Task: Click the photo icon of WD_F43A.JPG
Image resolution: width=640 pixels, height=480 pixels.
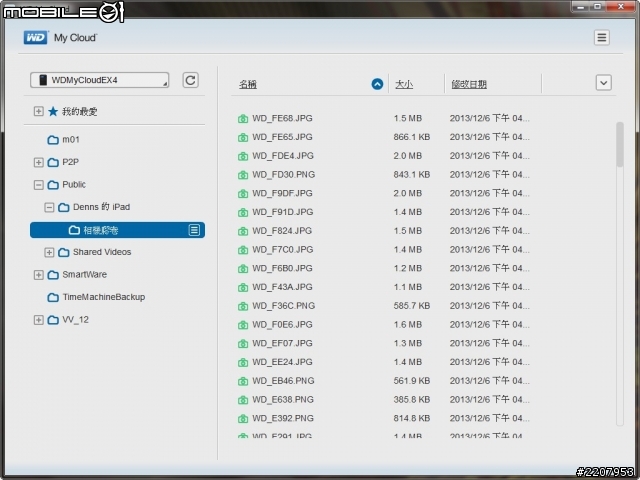Action: pyautogui.click(x=243, y=288)
